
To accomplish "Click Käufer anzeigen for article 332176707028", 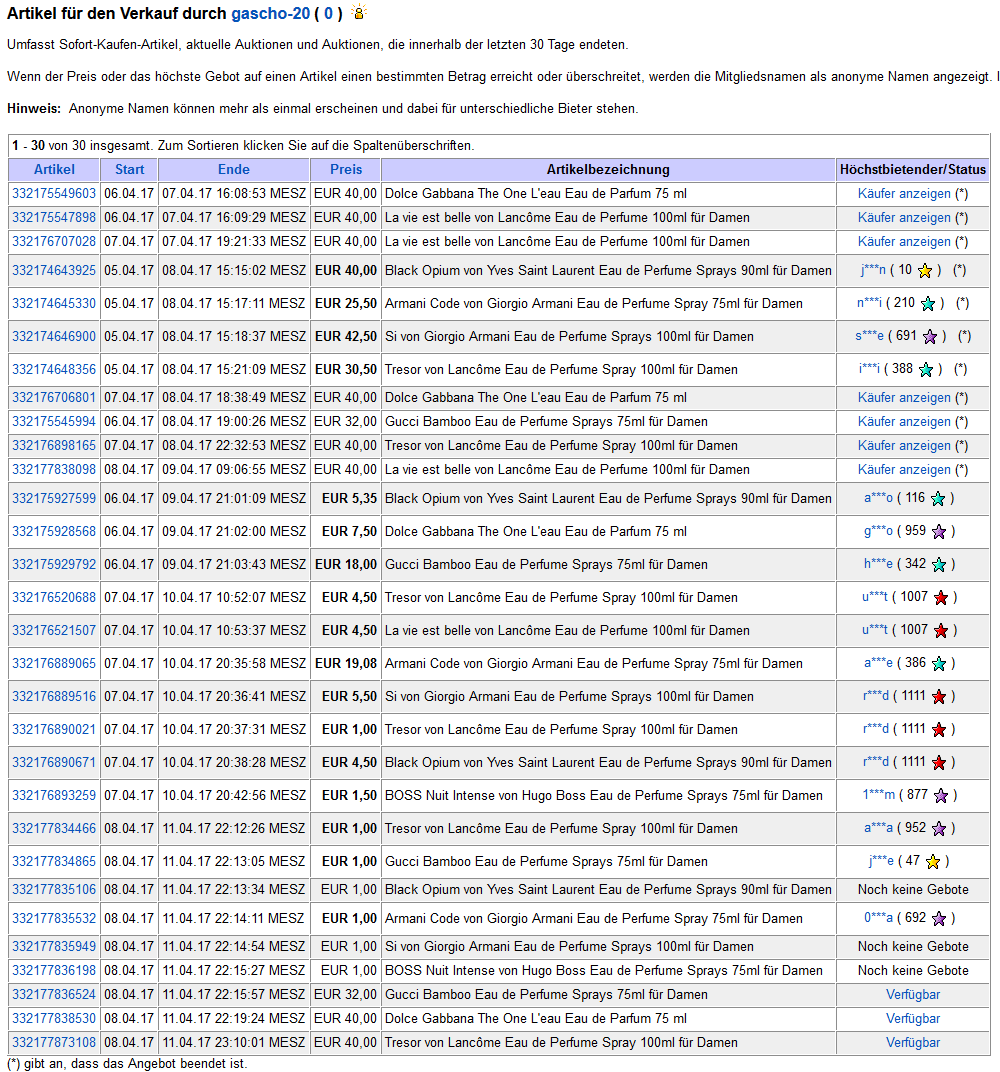I will coord(904,241).
